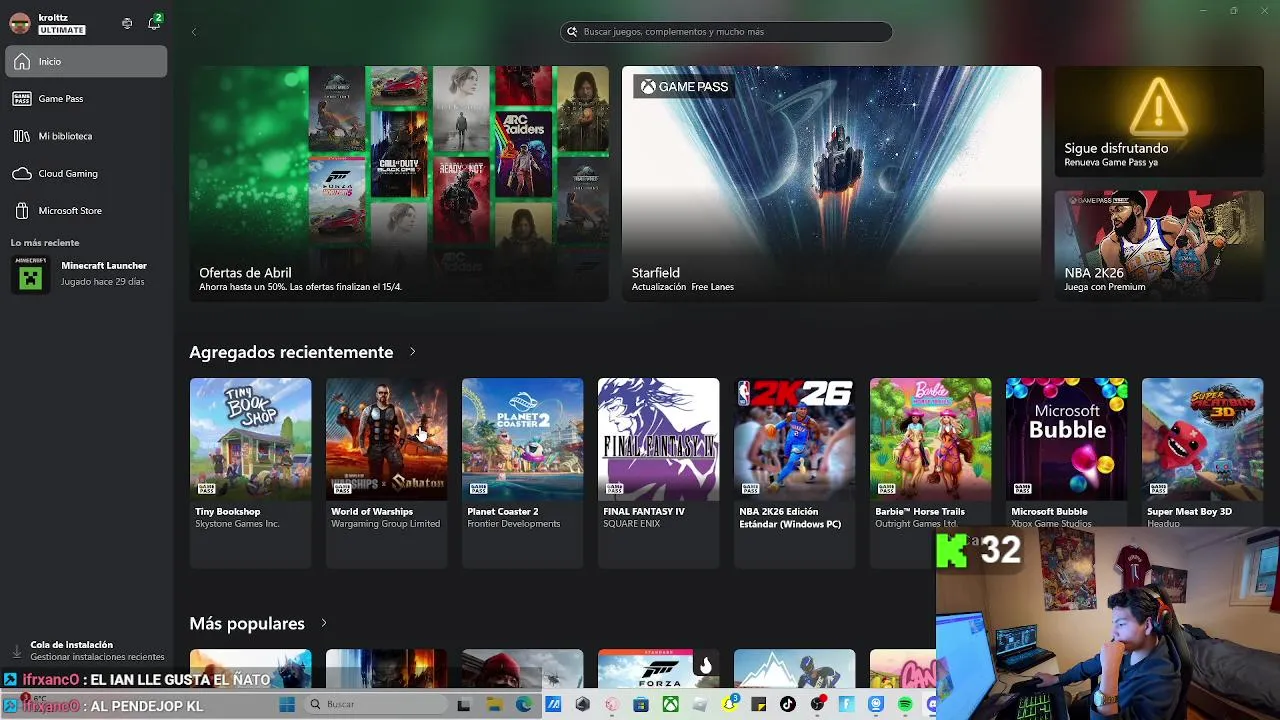This screenshot has width=1280, height=720.
Task: Launch Microsoft Edge from taskbar
Action: [x=525, y=704]
